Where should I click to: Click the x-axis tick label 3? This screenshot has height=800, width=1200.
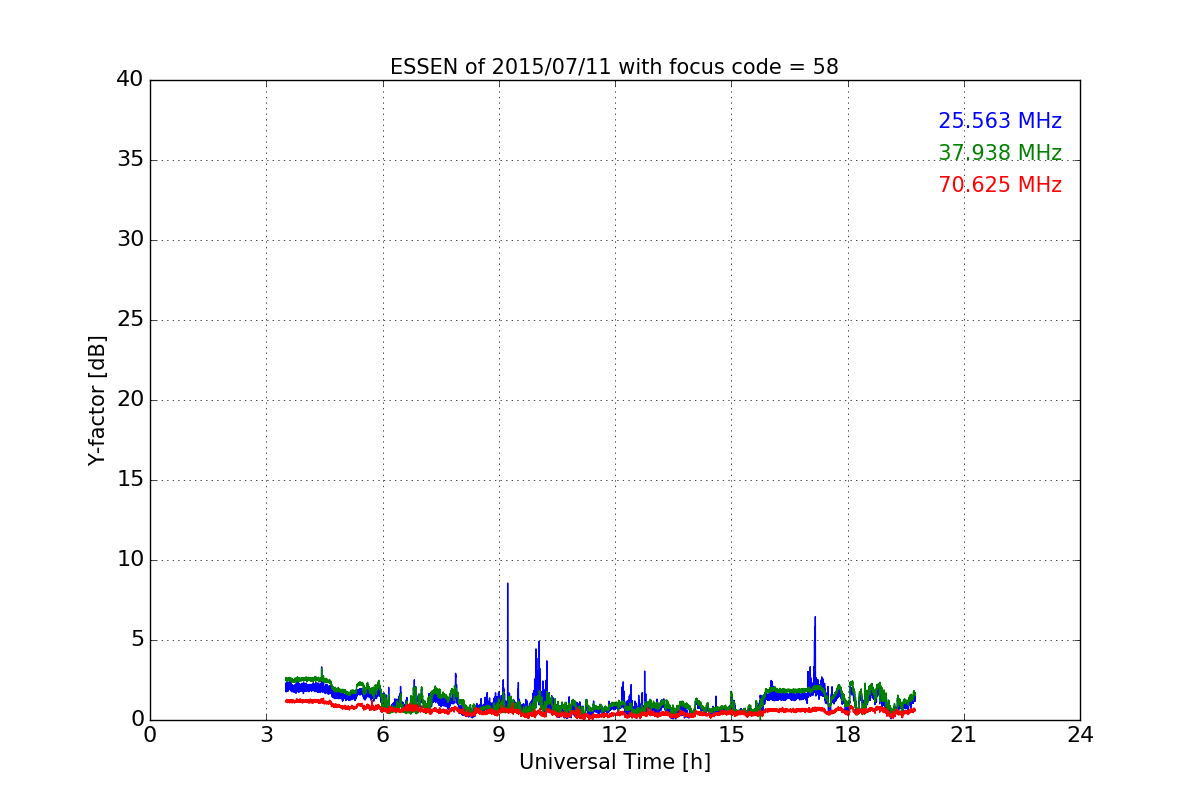pyautogui.click(x=266, y=734)
